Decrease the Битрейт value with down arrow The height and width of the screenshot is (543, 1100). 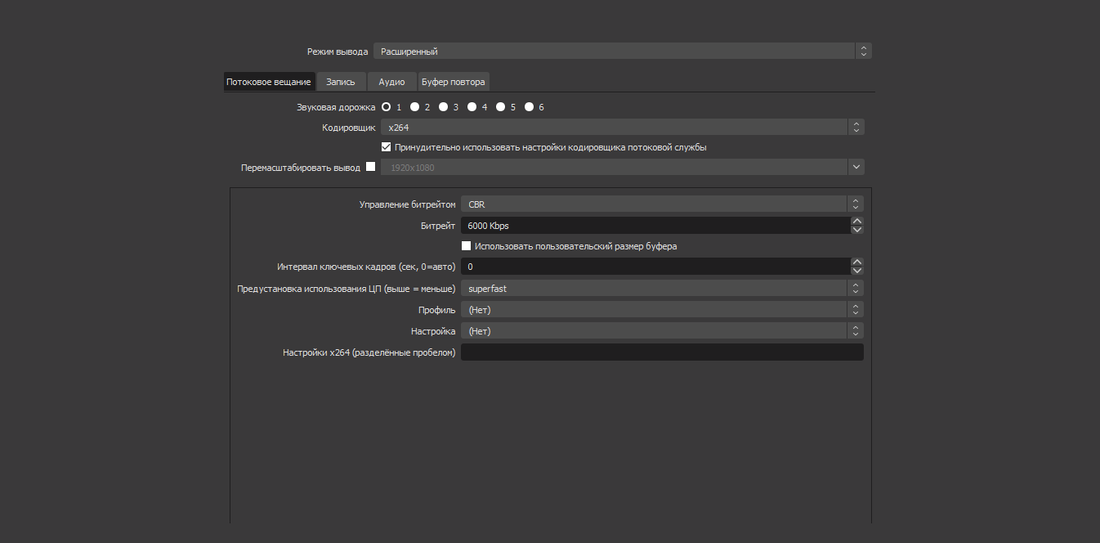[x=857, y=229]
